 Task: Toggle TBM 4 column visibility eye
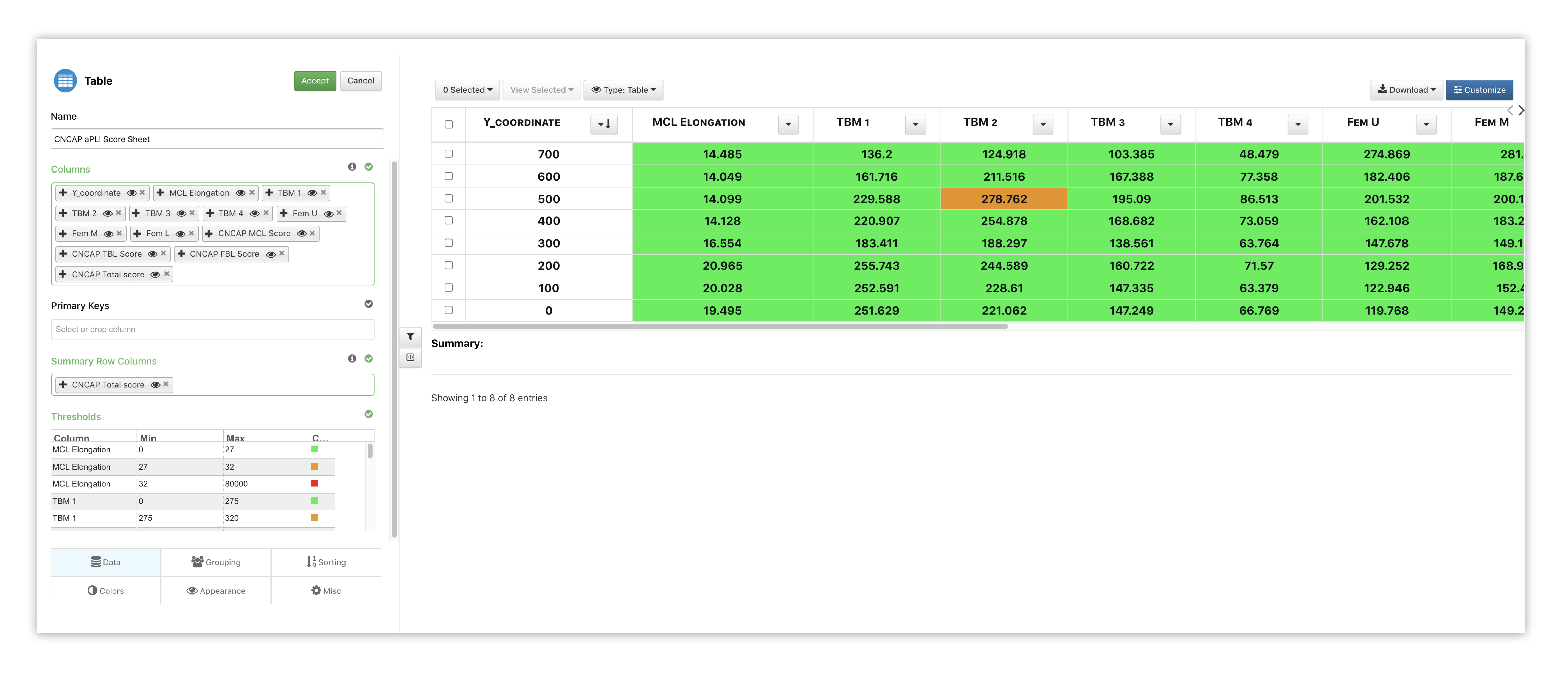(x=255, y=214)
